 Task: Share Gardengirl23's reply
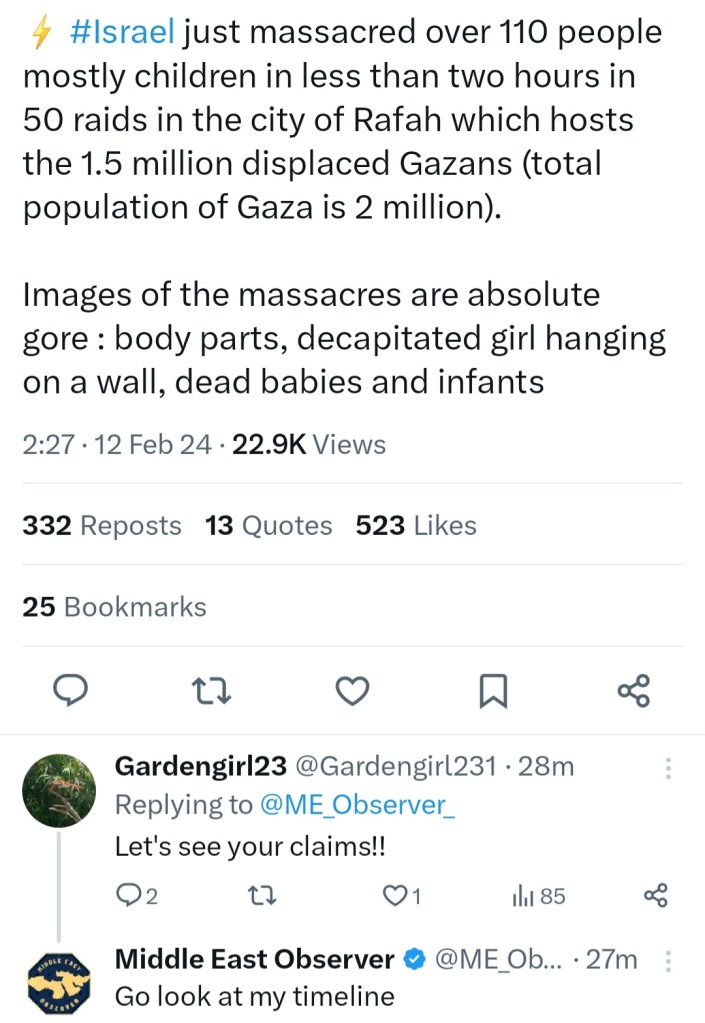(x=656, y=896)
